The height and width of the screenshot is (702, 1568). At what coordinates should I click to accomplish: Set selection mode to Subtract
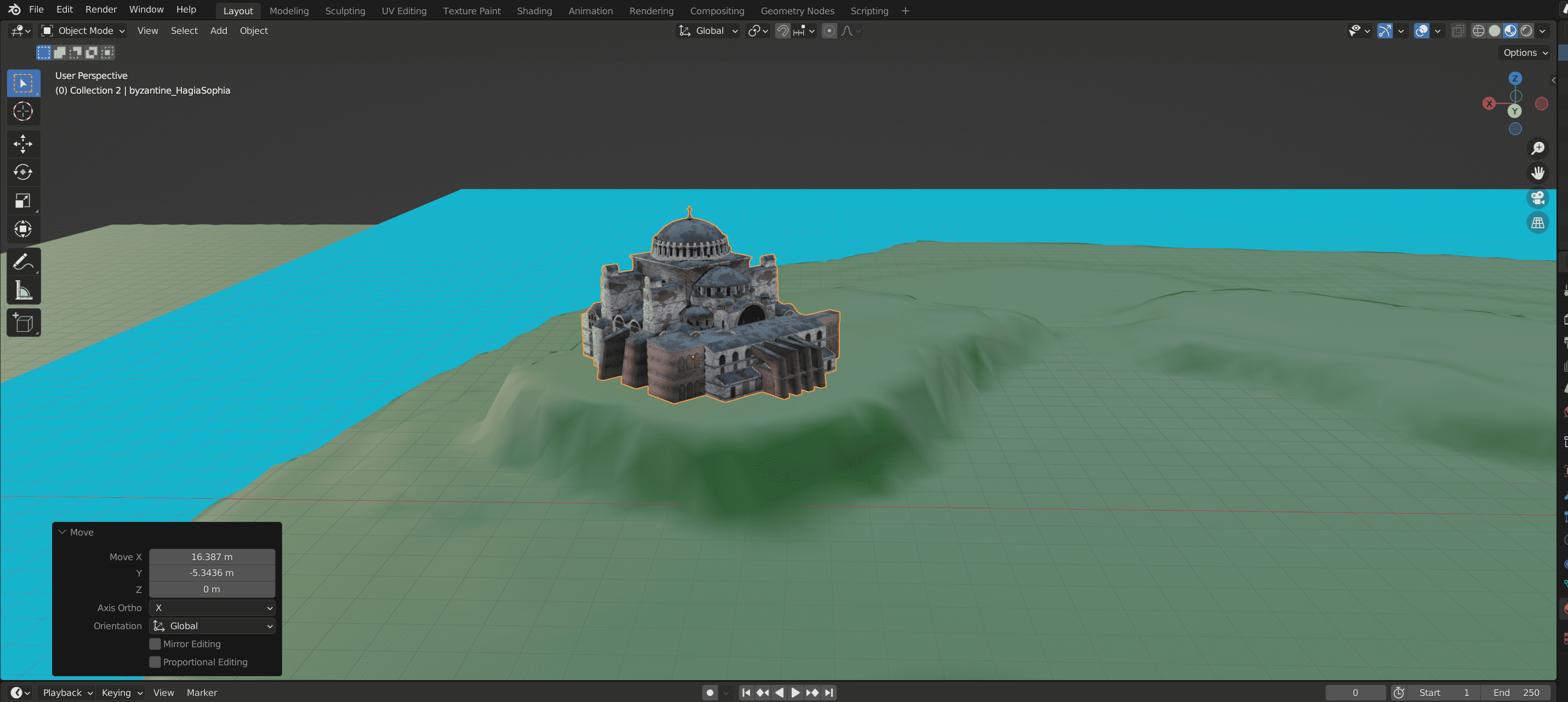click(x=76, y=53)
